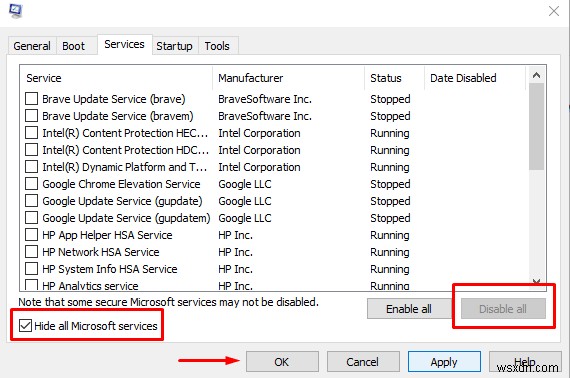
Task: Check Intel(R) Content Protection HDC service
Action: (x=32, y=150)
